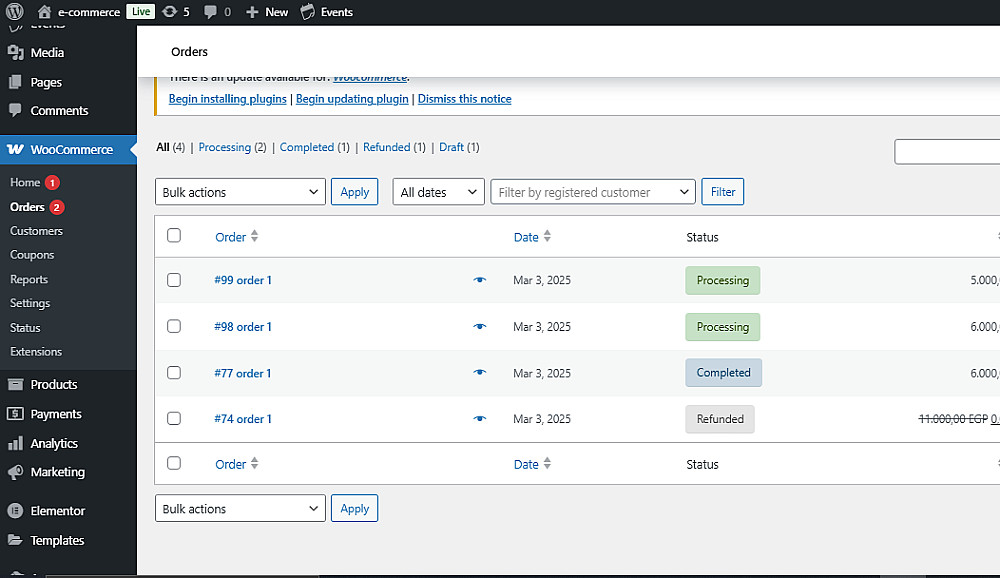Open the updates icon showing 5
1000x578 pixels.
(170, 12)
